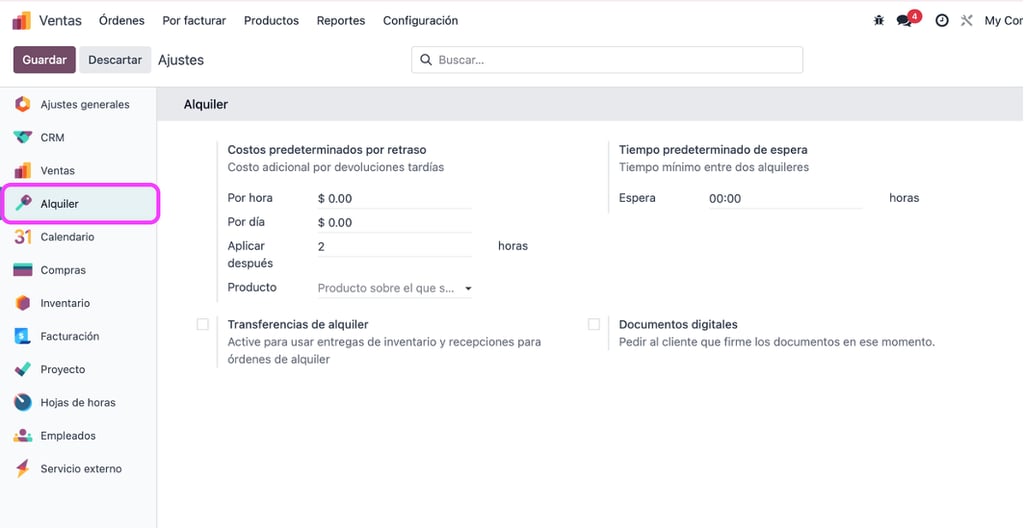Click the Por día amount field
This screenshot has height=529, width=1024.
pos(394,223)
